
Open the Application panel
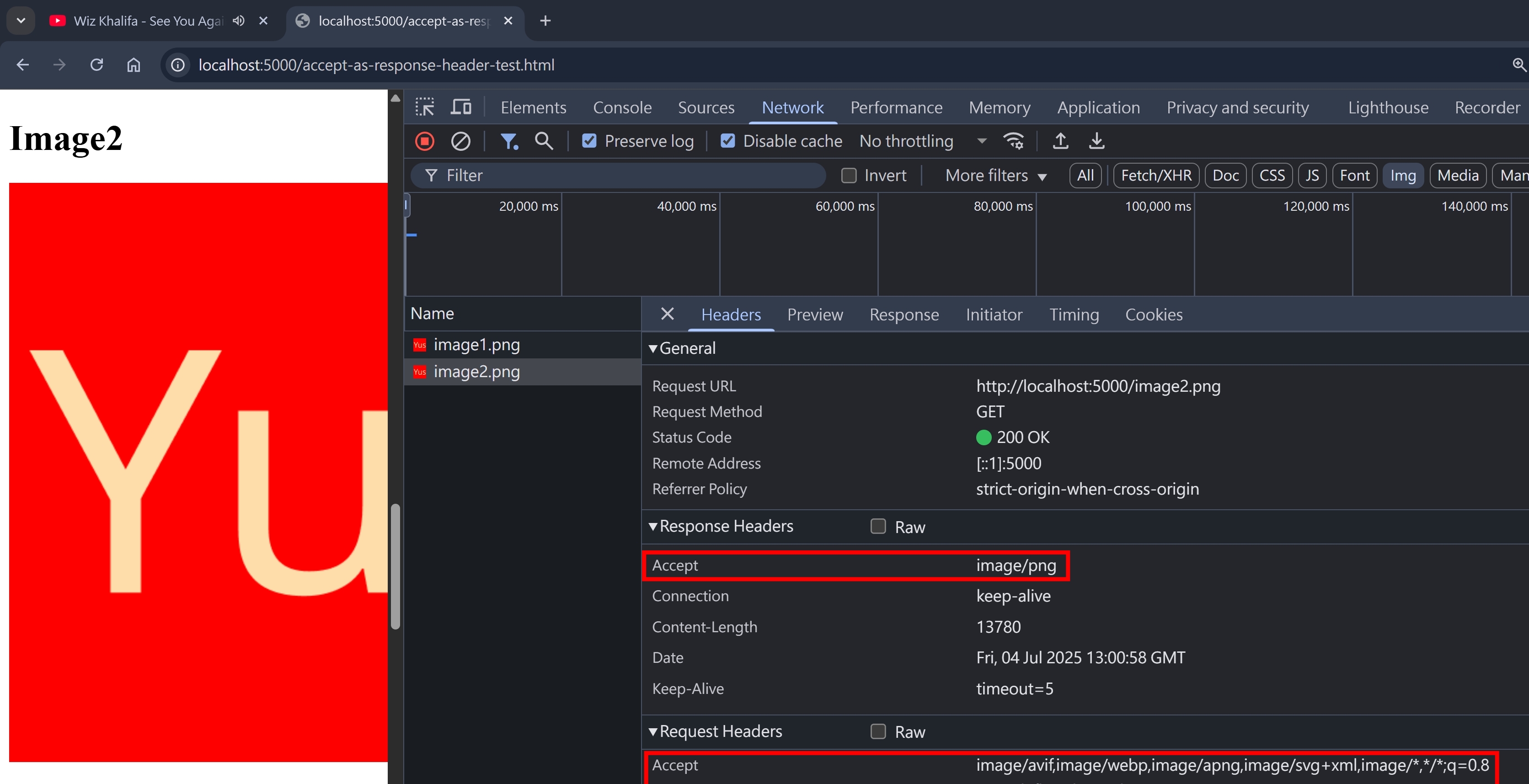pyautogui.click(x=1098, y=107)
